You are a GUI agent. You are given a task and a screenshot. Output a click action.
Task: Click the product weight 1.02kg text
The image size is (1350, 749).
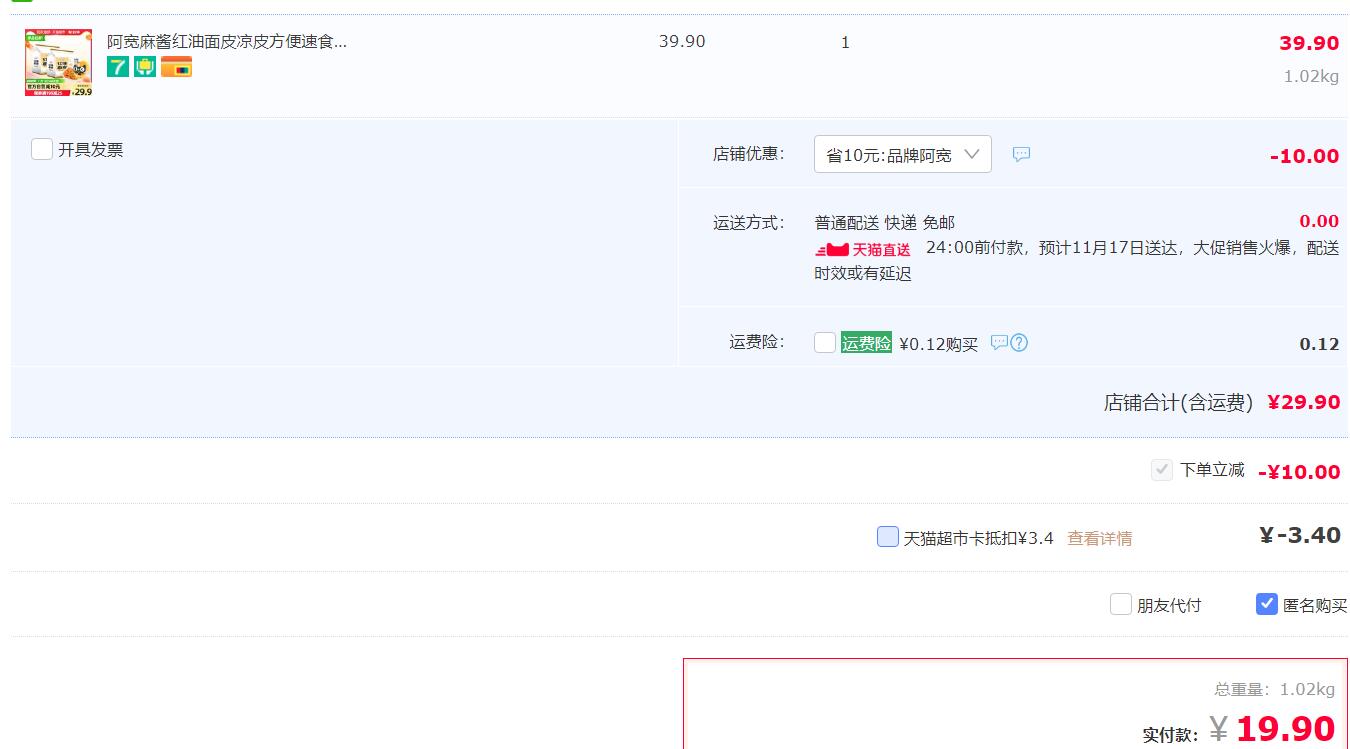coord(1311,76)
